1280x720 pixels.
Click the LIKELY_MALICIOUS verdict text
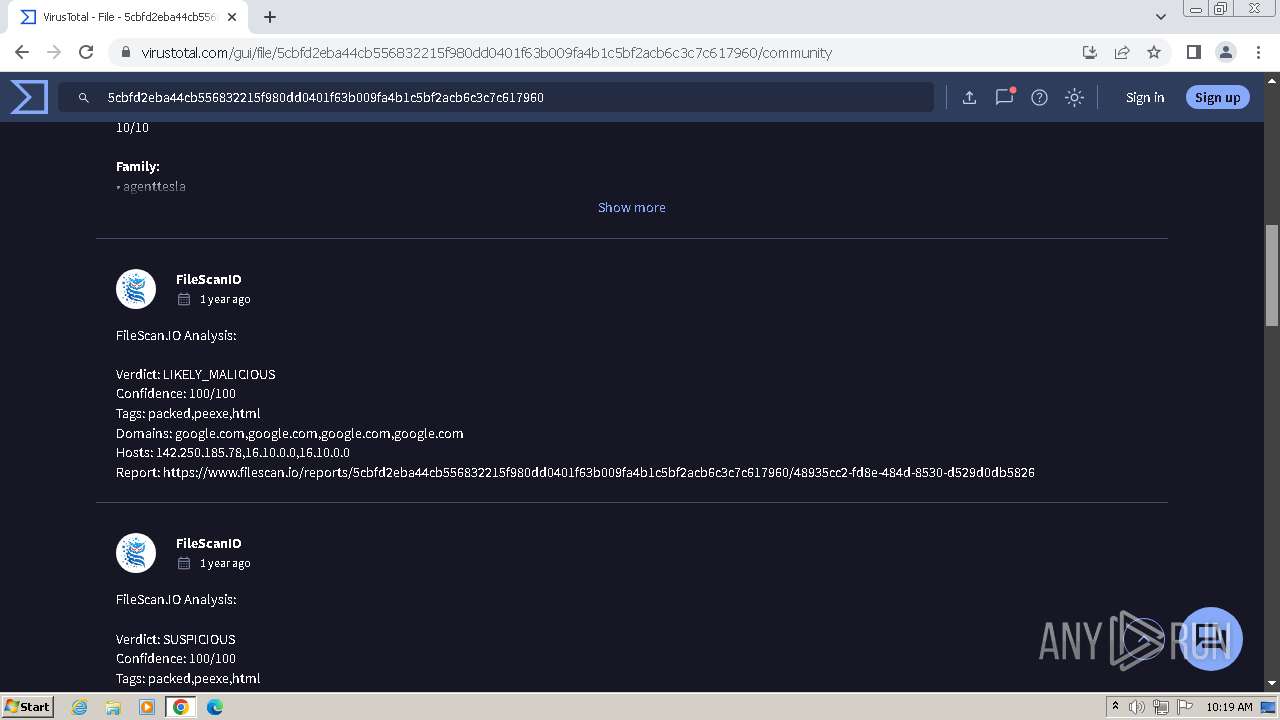(219, 374)
